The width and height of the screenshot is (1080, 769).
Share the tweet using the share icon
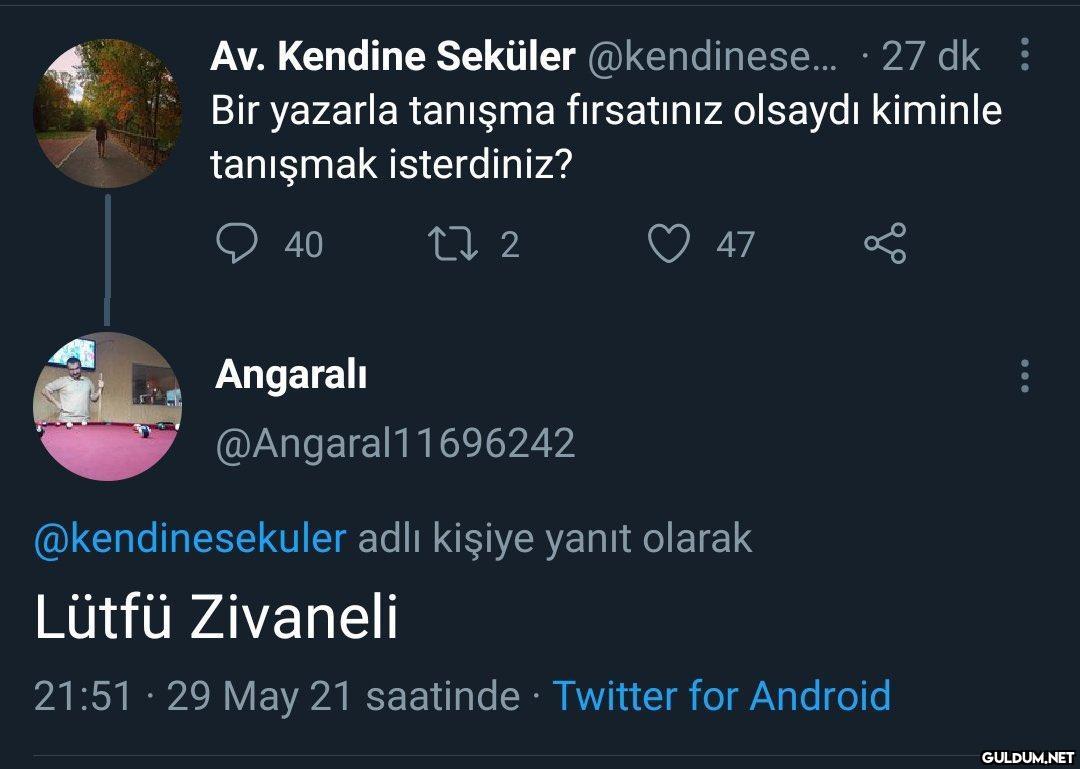pos(885,244)
